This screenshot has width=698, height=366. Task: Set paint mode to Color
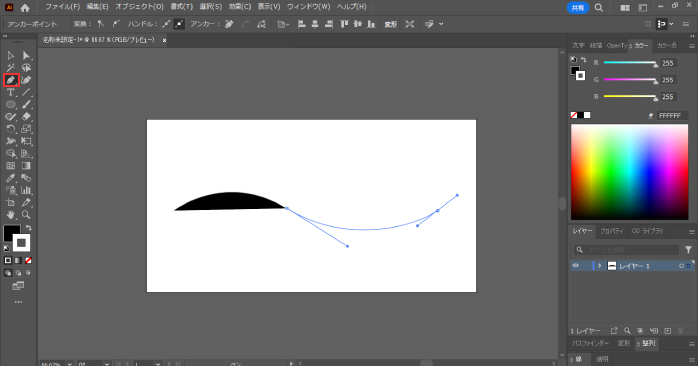tap(8, 260)
